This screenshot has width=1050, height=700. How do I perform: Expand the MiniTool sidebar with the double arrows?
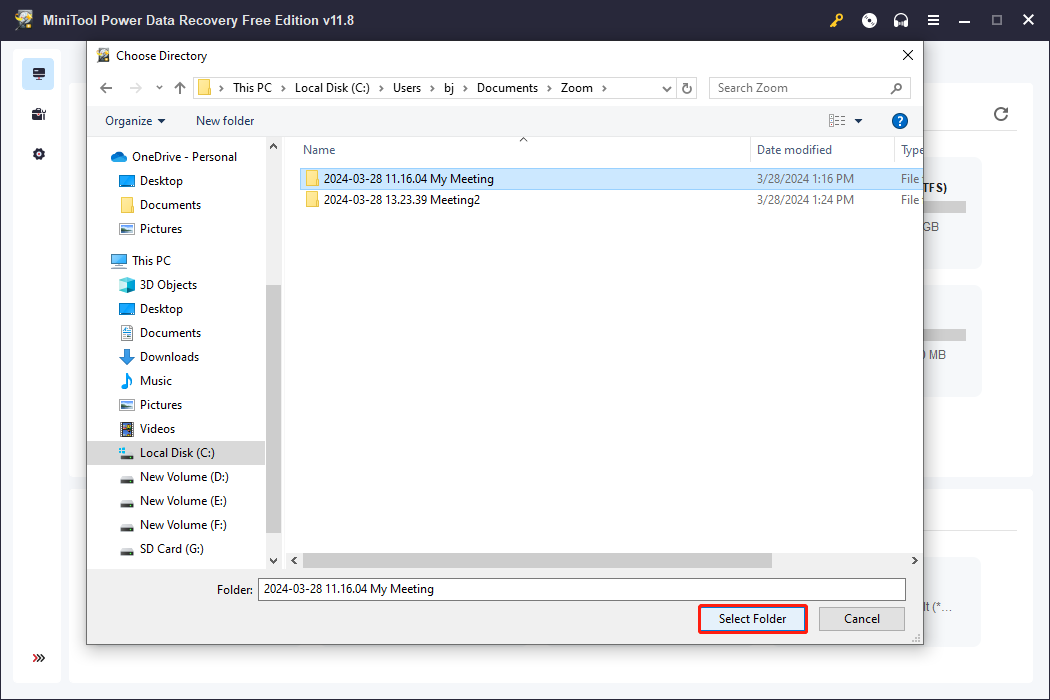[x=39, y=658]
